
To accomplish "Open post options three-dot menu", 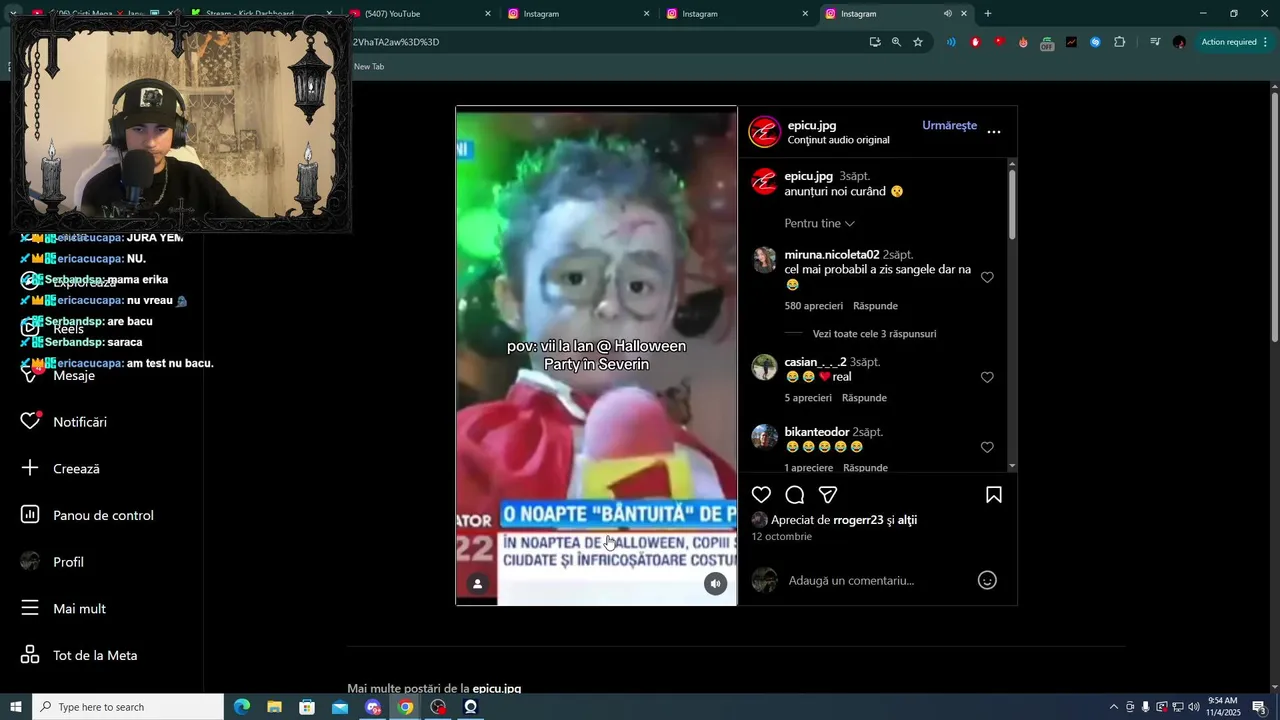I will (994, 132).
